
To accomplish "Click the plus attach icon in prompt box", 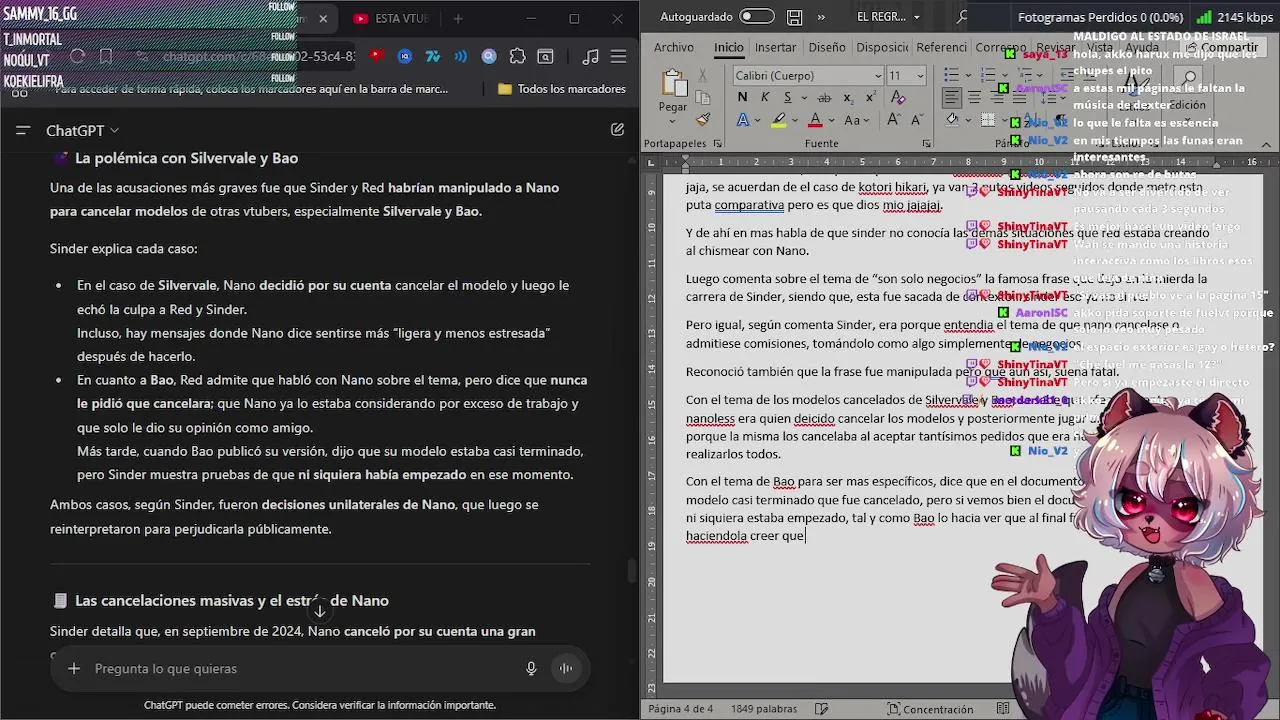I will click(74, 668).
